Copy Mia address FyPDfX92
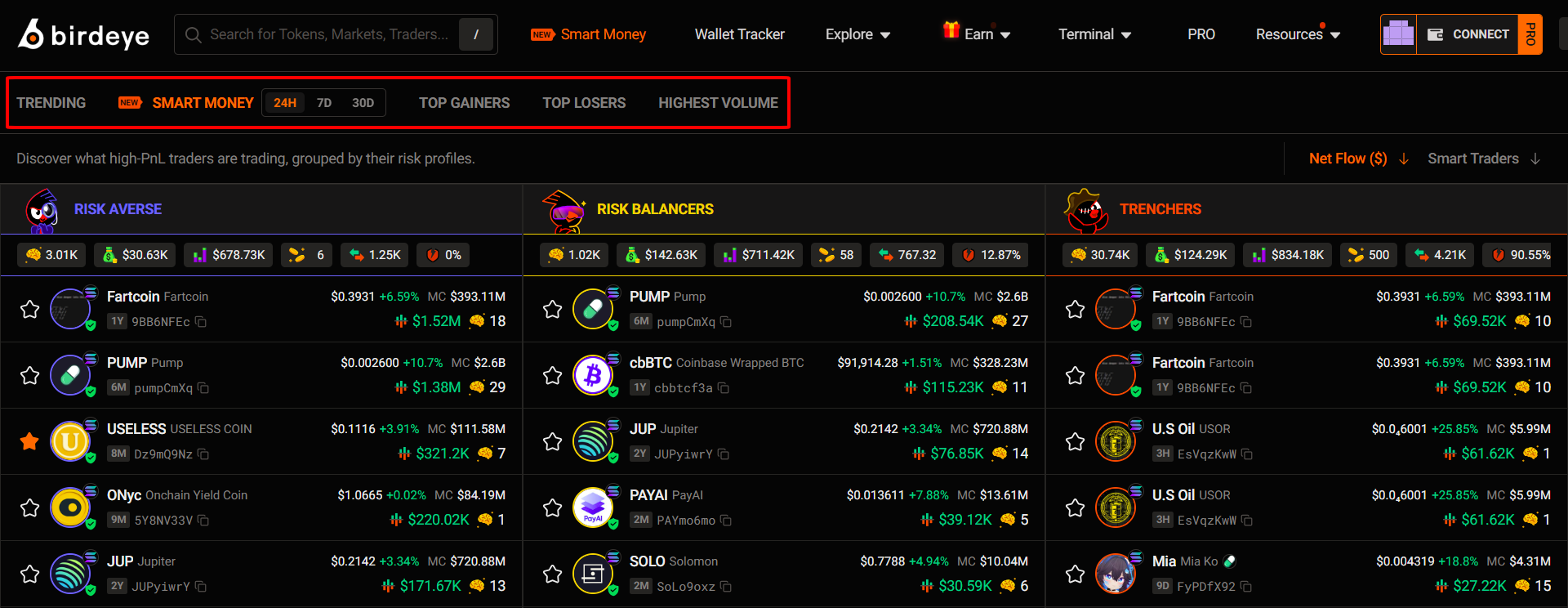The height and width of the screenshot is (608, 1568). click(x=1246, y=587)
